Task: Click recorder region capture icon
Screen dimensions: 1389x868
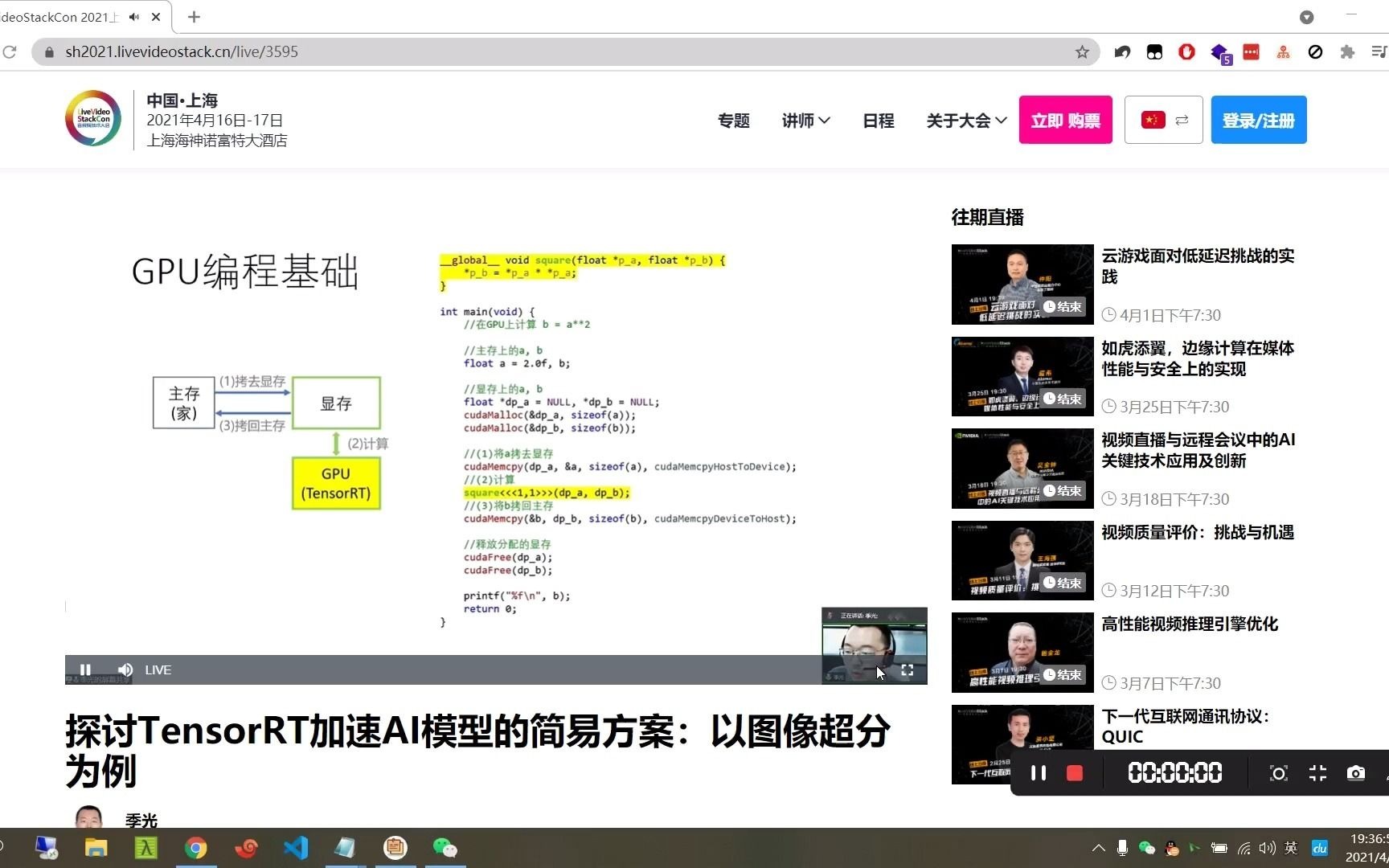Action: [x=1278, y=773]
